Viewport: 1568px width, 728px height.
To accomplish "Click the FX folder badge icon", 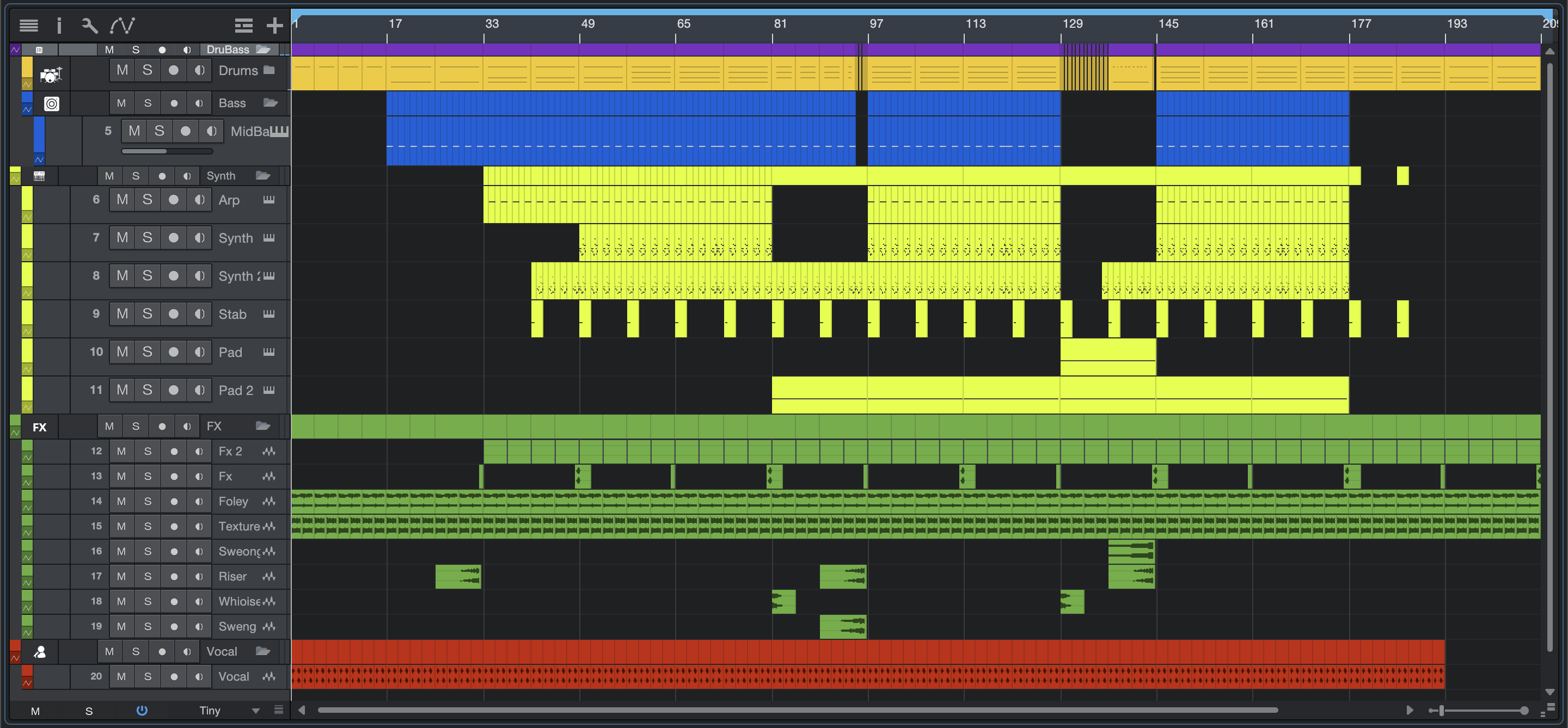I will [x=40, y=427].
